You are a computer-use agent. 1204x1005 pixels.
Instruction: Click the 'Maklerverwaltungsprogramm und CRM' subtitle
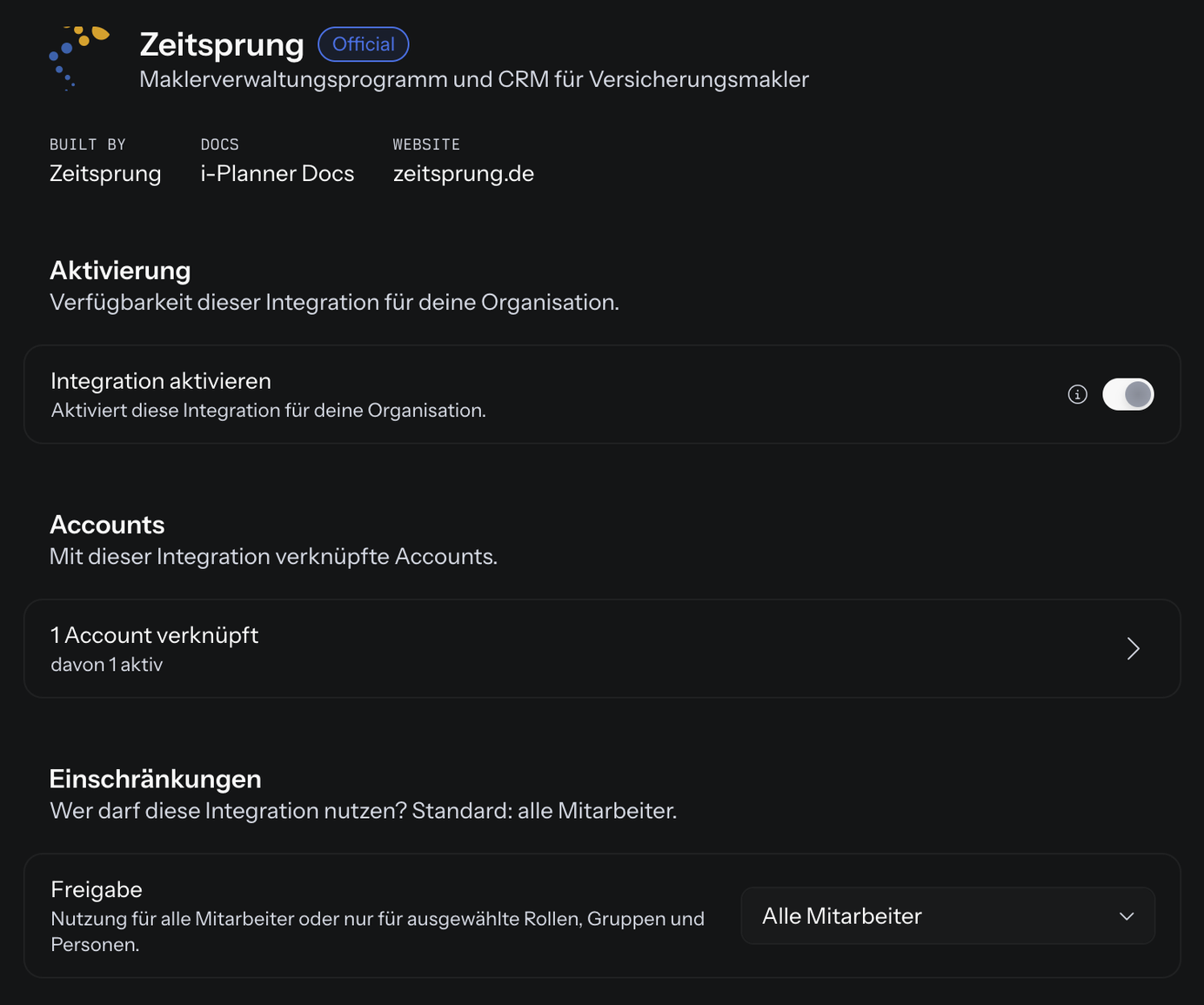point(474,79)
